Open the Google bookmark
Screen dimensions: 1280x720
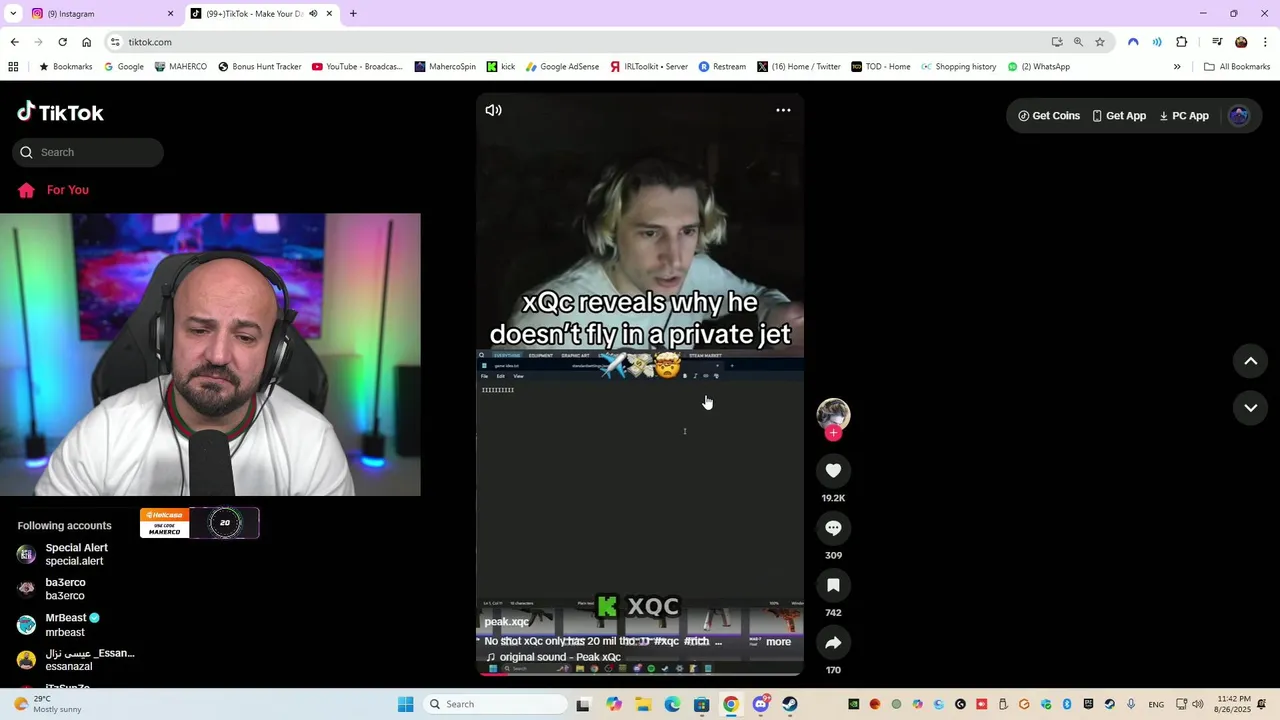(x=124, y=67)
